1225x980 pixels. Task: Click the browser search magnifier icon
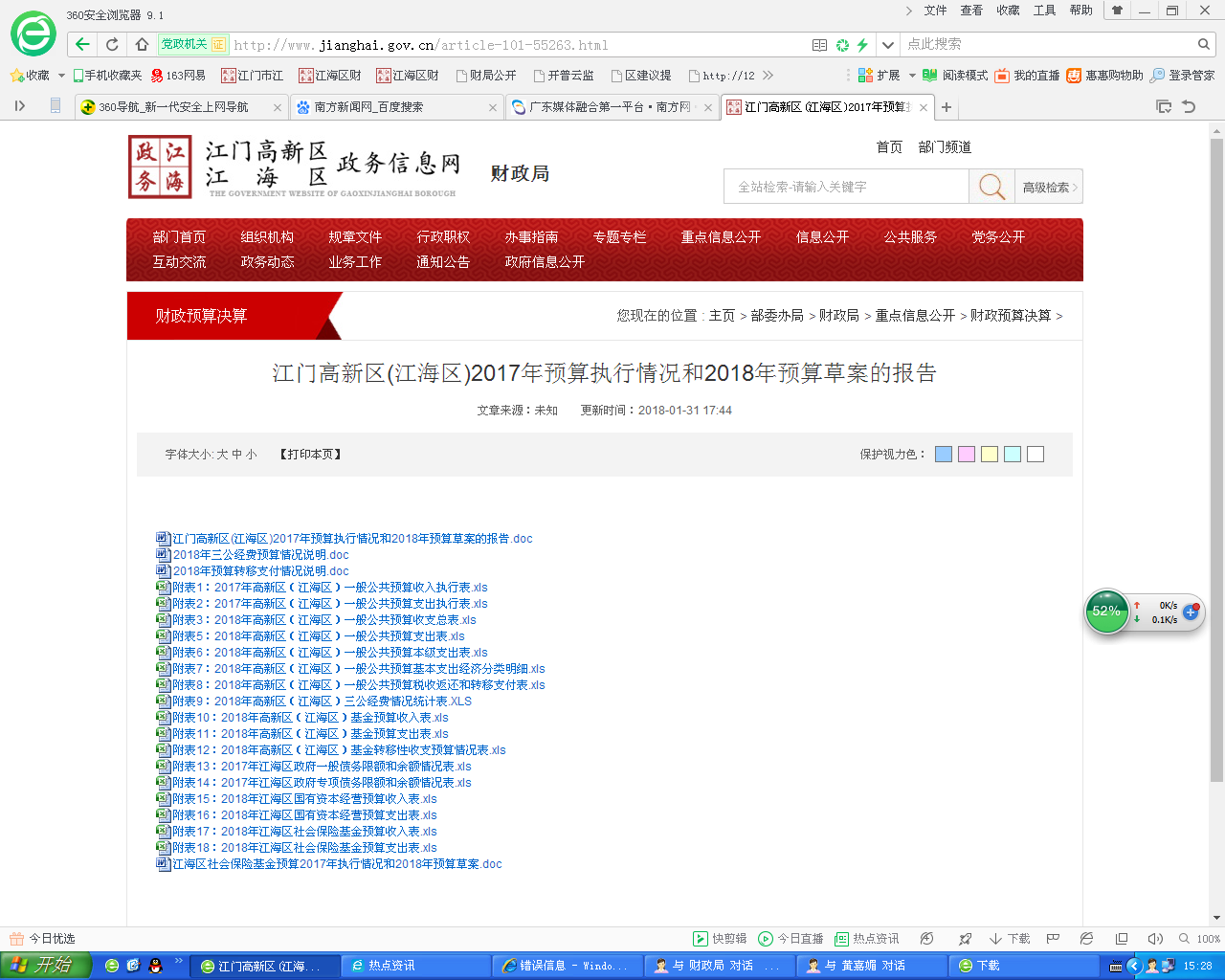tap(1204, 44)
